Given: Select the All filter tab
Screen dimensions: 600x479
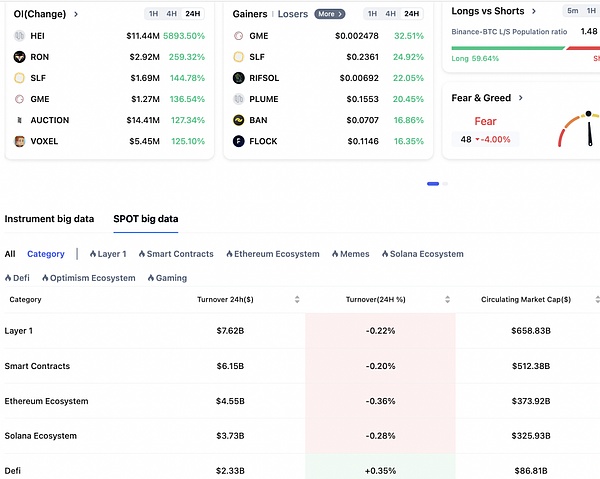Looking at the screenshot, I should tap(10, 254).
